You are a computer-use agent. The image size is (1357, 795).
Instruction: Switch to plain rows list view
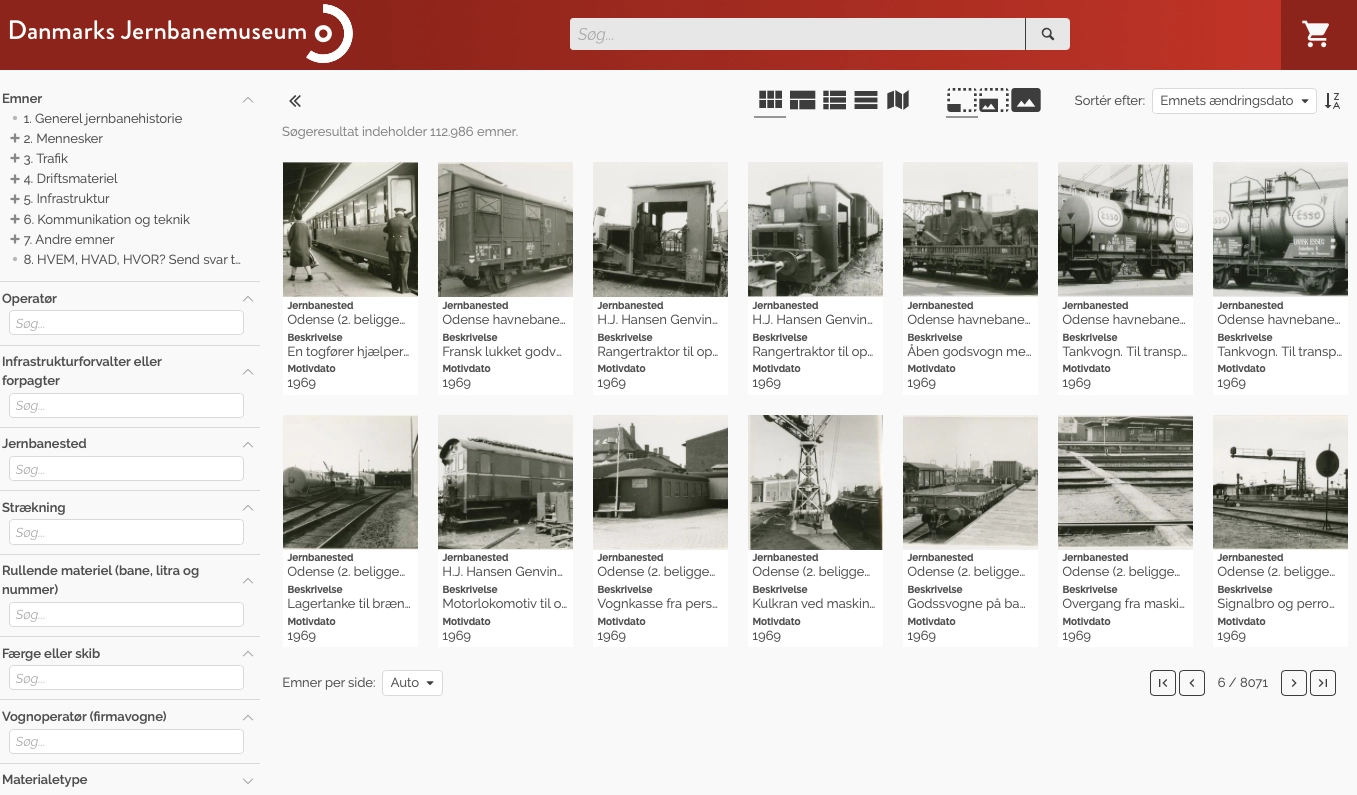pyautogui.click(x=866, y=100)
